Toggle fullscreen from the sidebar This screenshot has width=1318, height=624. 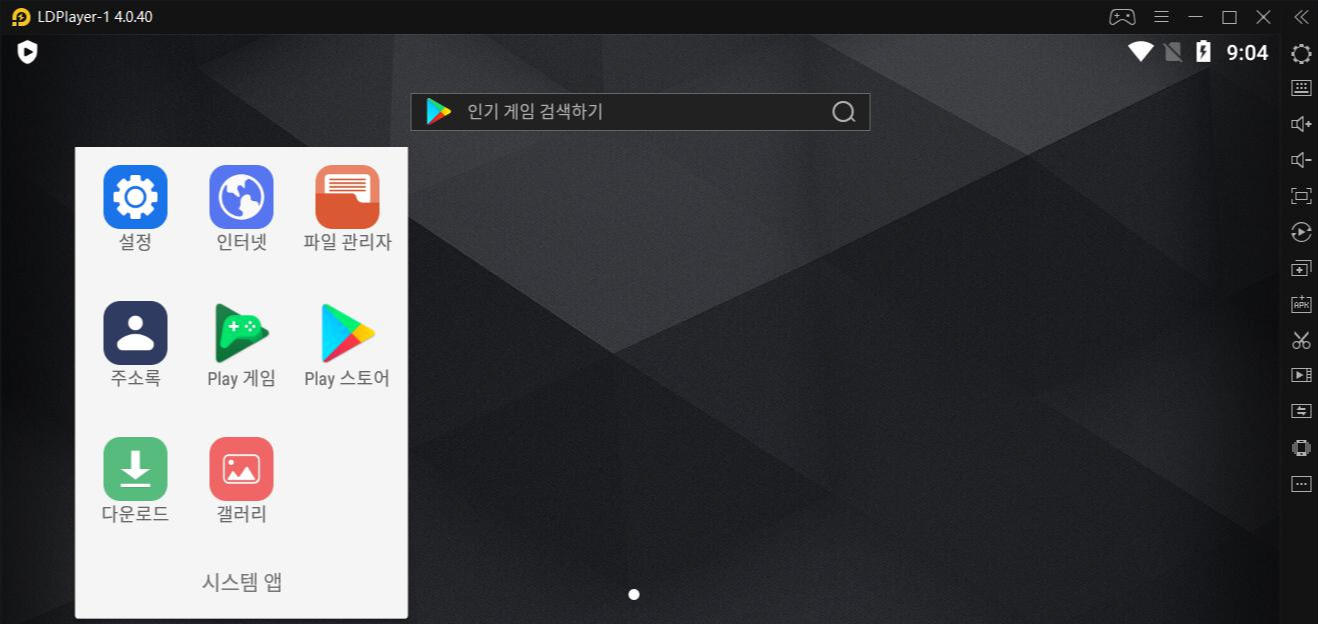(x=1301, y=196)
